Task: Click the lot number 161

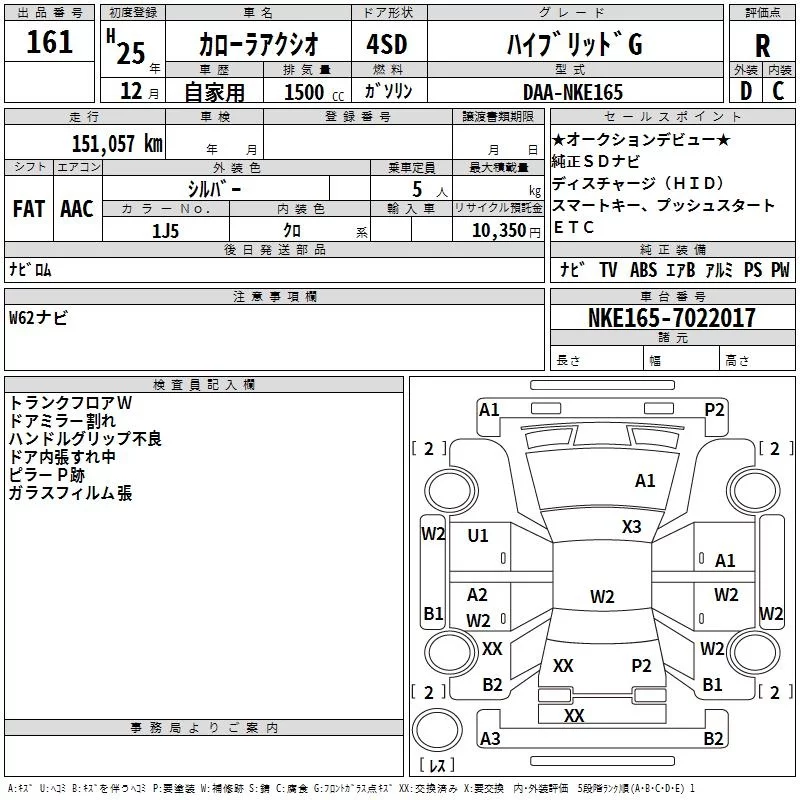Action: [50, 43]
